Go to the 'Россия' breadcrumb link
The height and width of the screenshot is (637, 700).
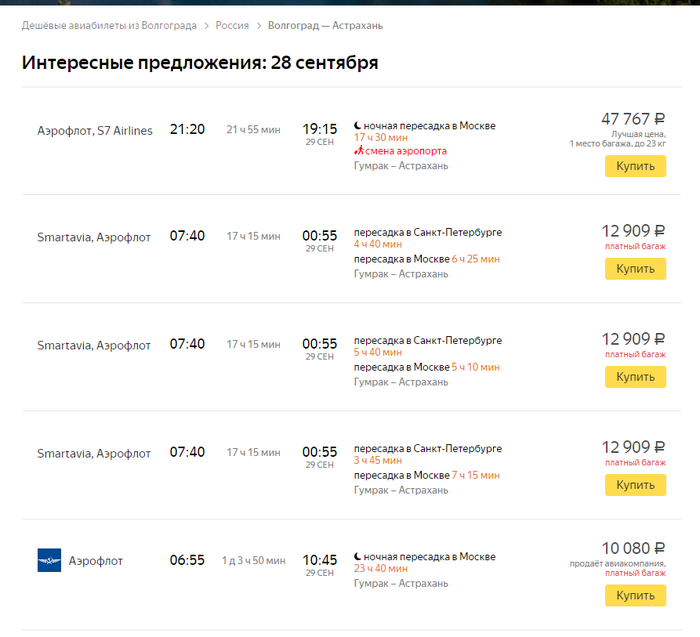click(x=232, y=25)
